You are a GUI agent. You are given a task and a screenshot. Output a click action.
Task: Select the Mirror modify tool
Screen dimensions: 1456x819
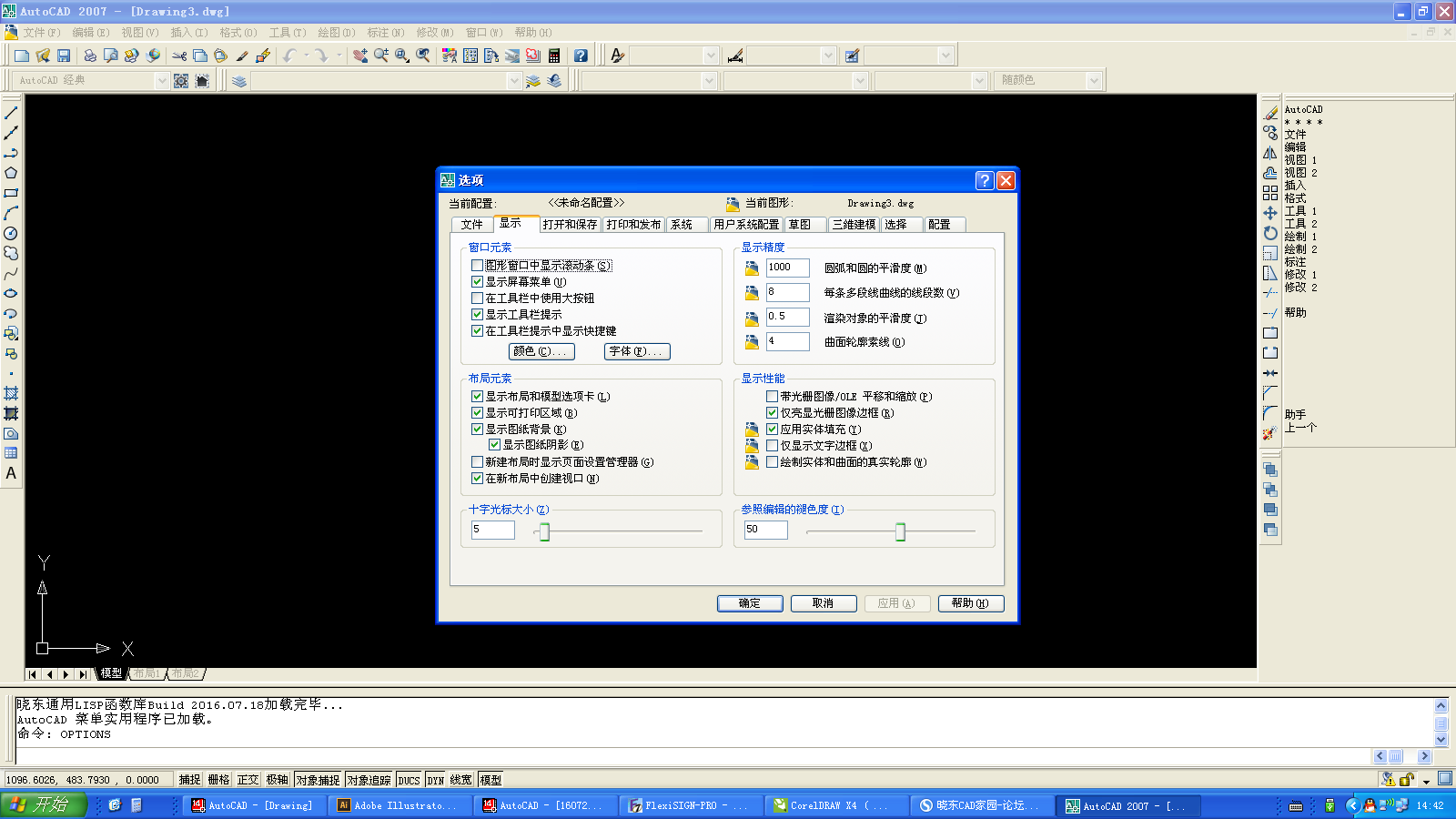click(1270, 153)
